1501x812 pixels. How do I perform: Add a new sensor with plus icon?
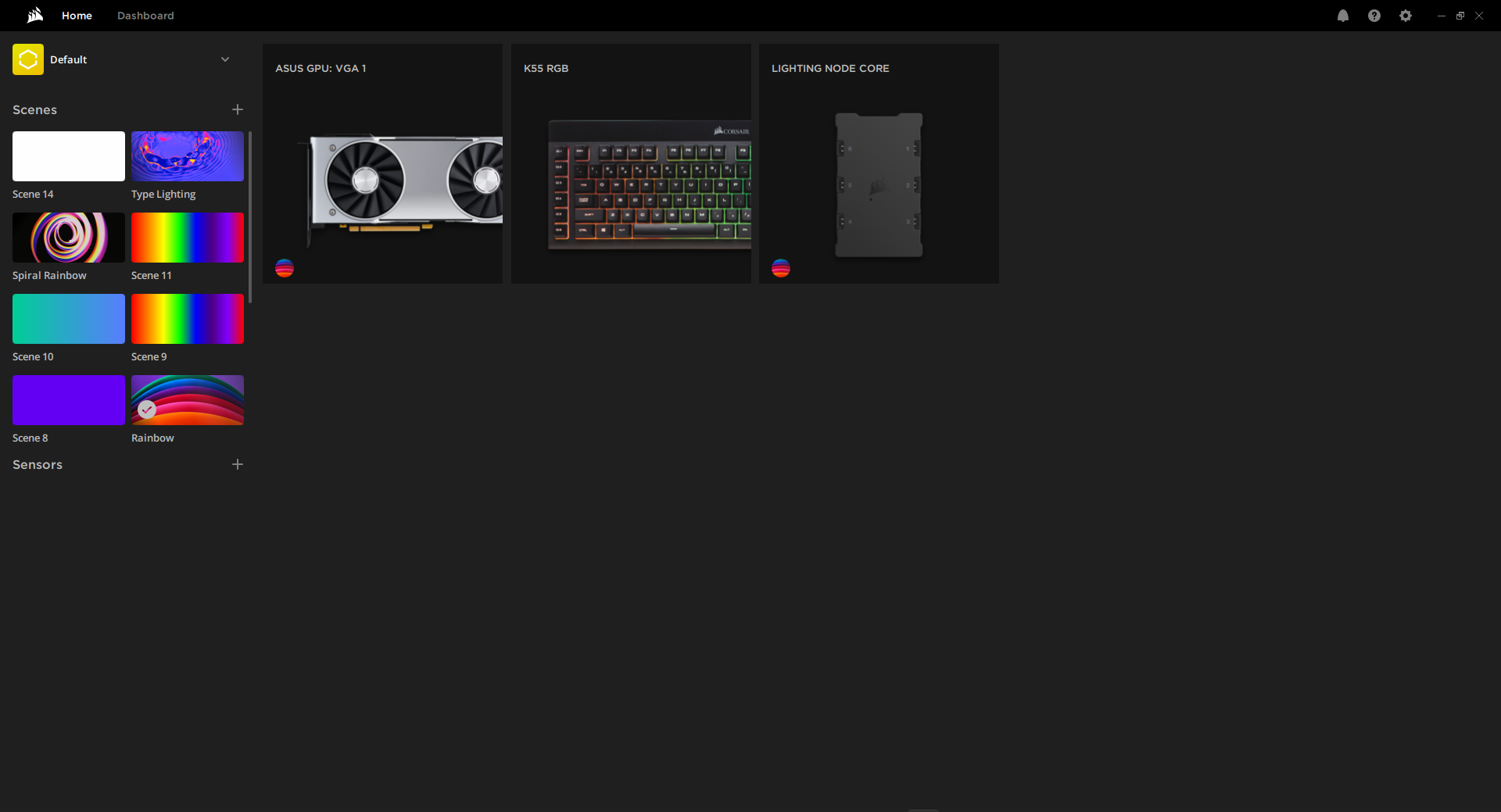[238, 464]
